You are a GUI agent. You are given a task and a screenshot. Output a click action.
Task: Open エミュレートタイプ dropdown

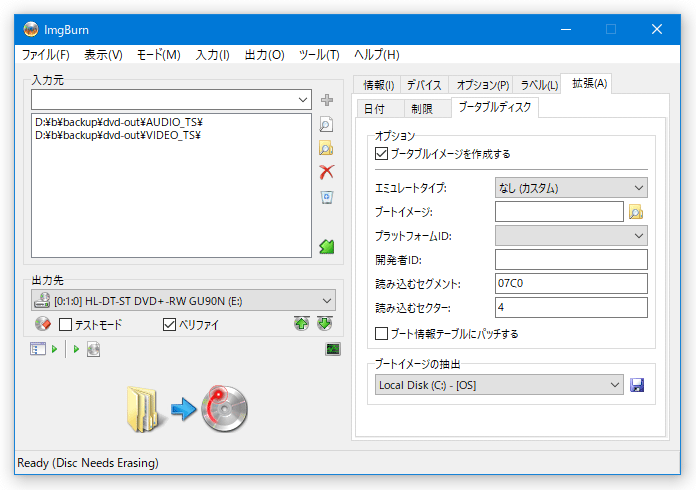tap(571, 188)
